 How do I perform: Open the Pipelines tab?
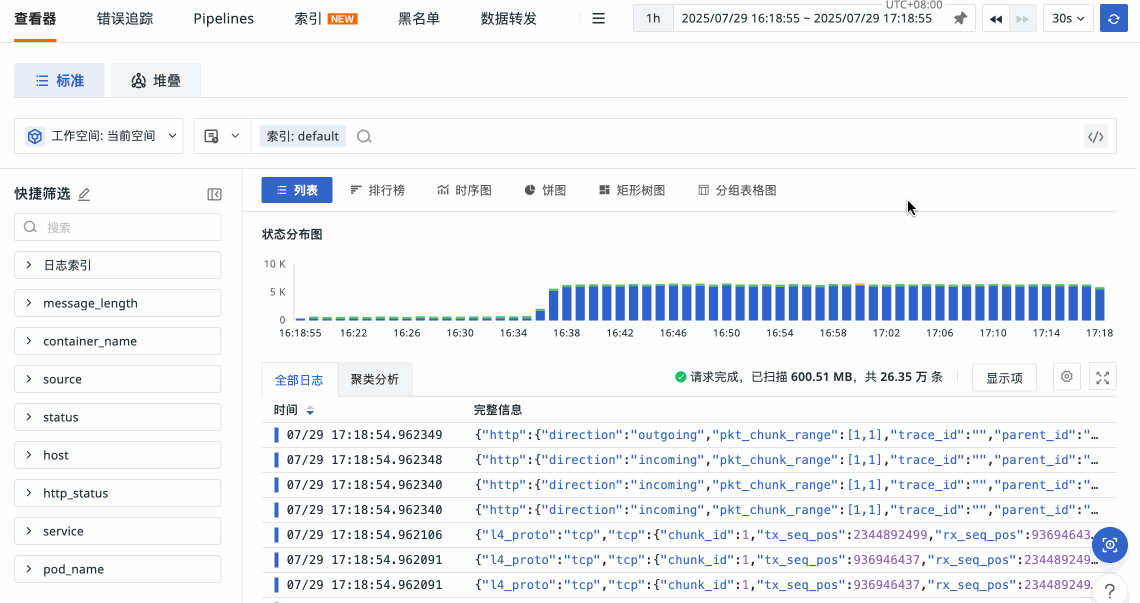223,19
